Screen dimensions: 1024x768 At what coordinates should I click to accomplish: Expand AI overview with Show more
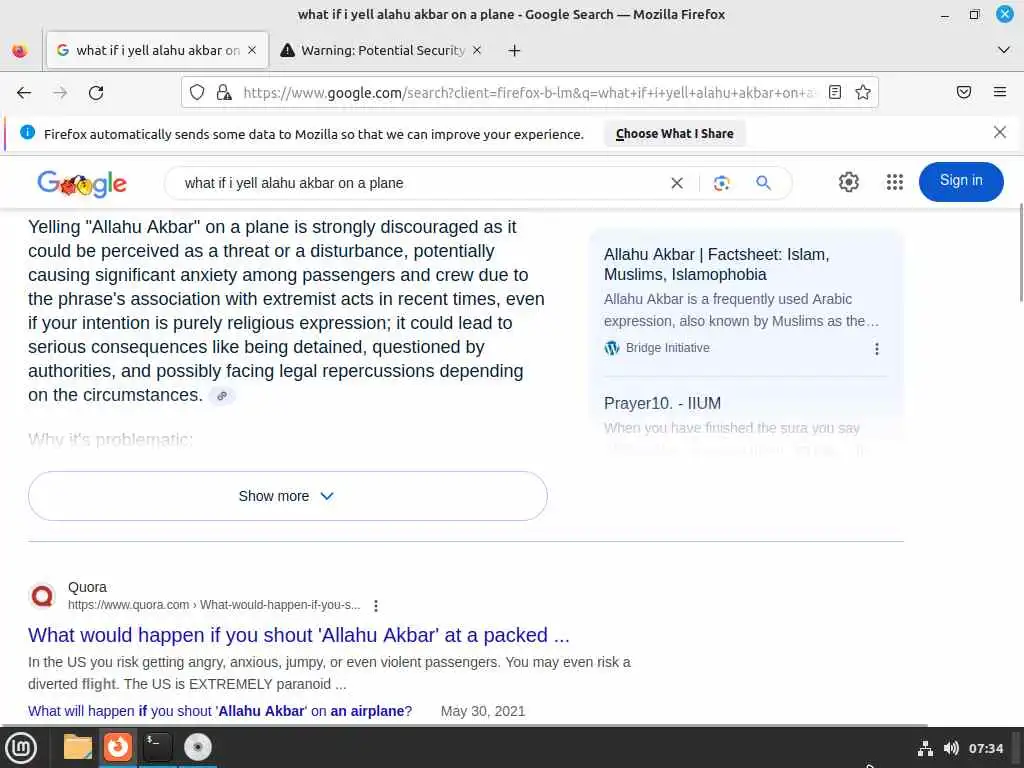tap(287, 496)
